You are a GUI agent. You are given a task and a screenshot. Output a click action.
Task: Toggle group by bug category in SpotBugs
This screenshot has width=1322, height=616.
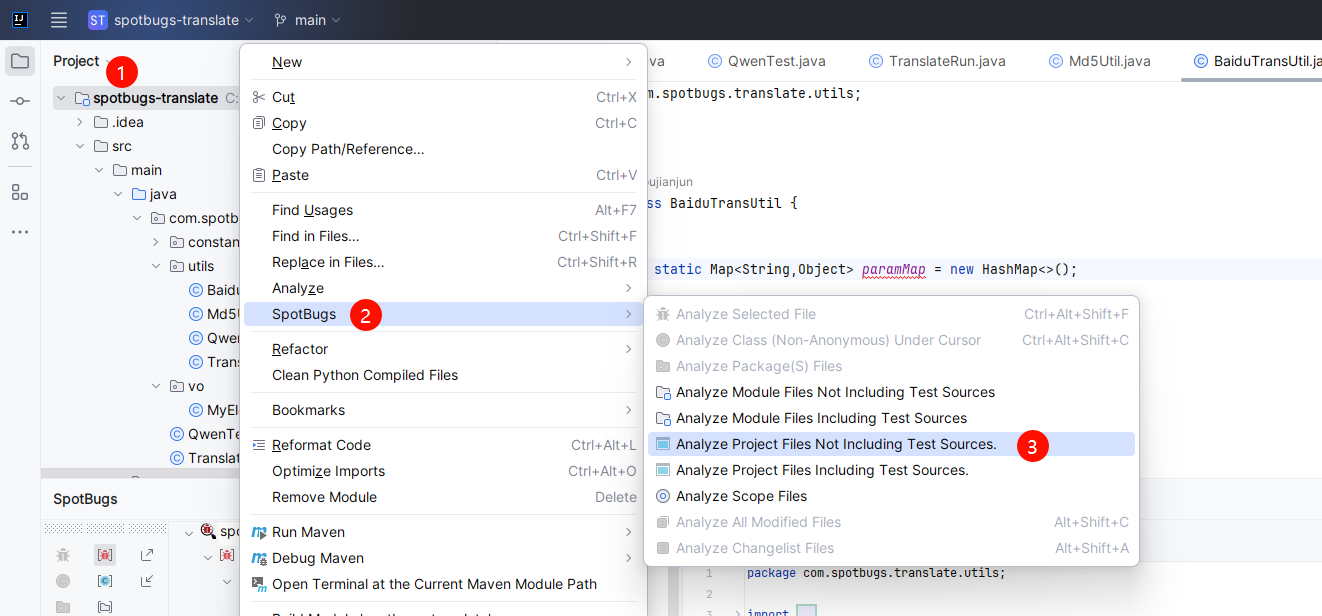pyautogui.click(x=105, y=555)
